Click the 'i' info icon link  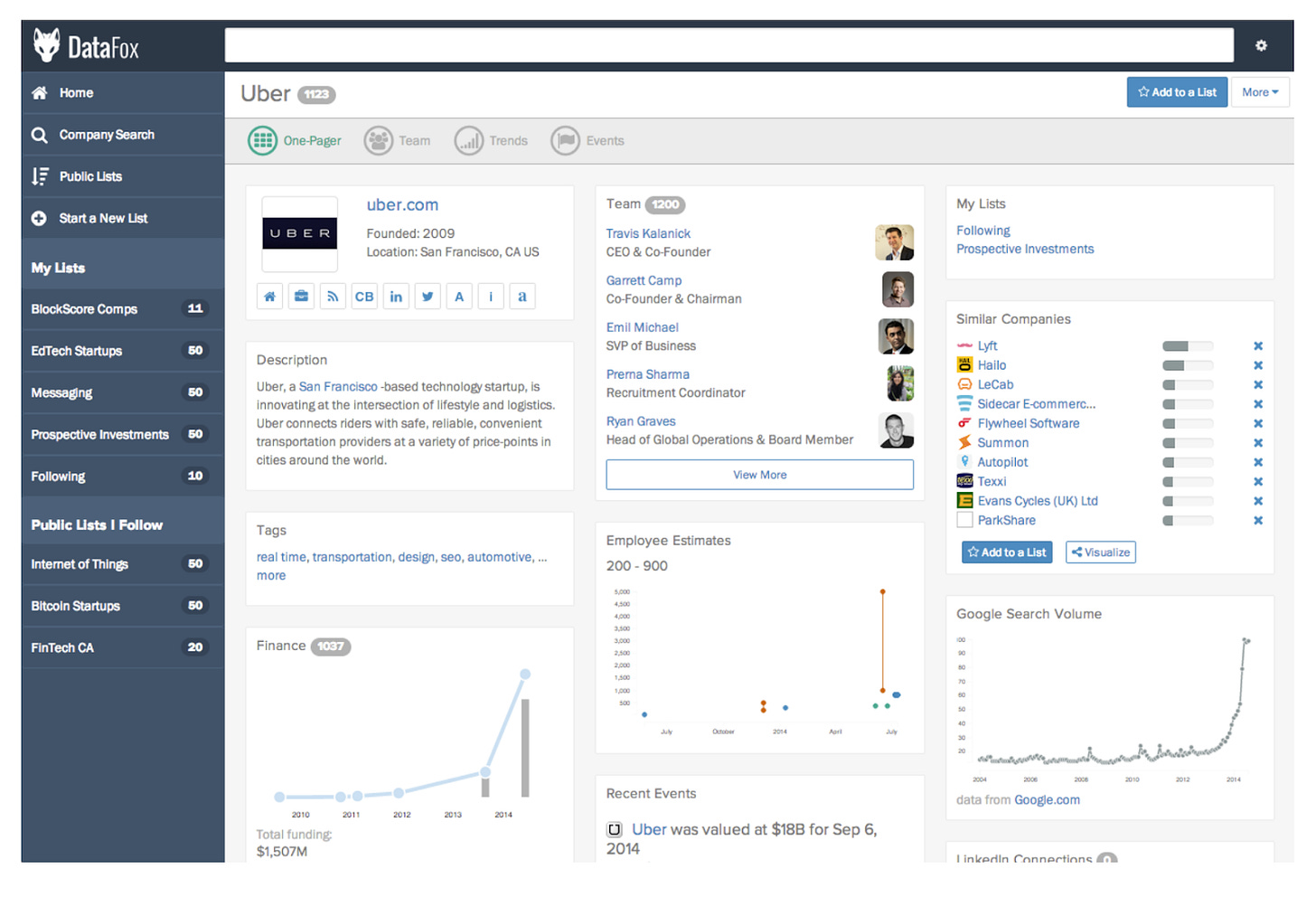pyautogui.click(x=491, y=297)
